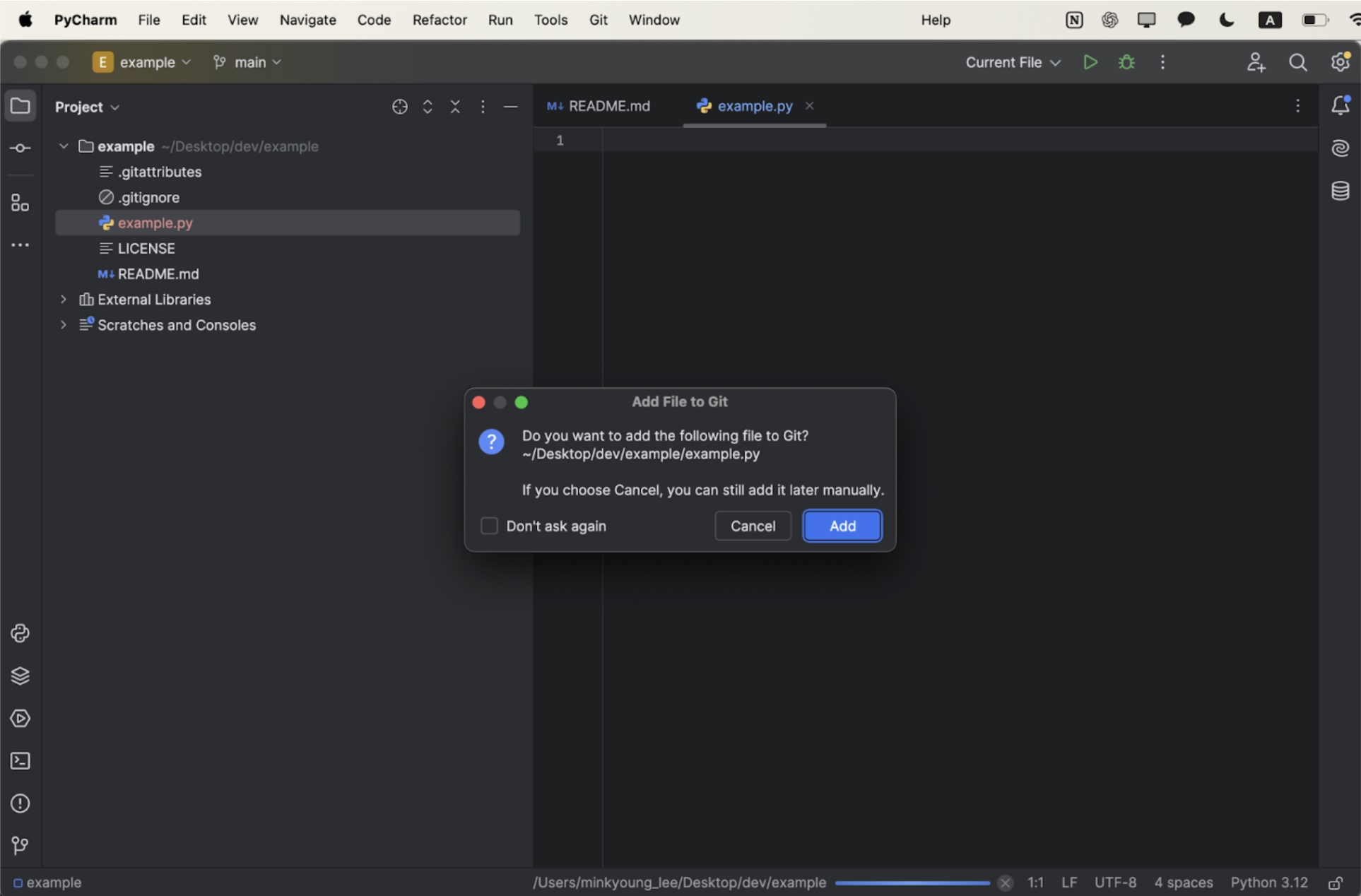
Task: Open the Problems tool window icon
Action: [20, 803]
